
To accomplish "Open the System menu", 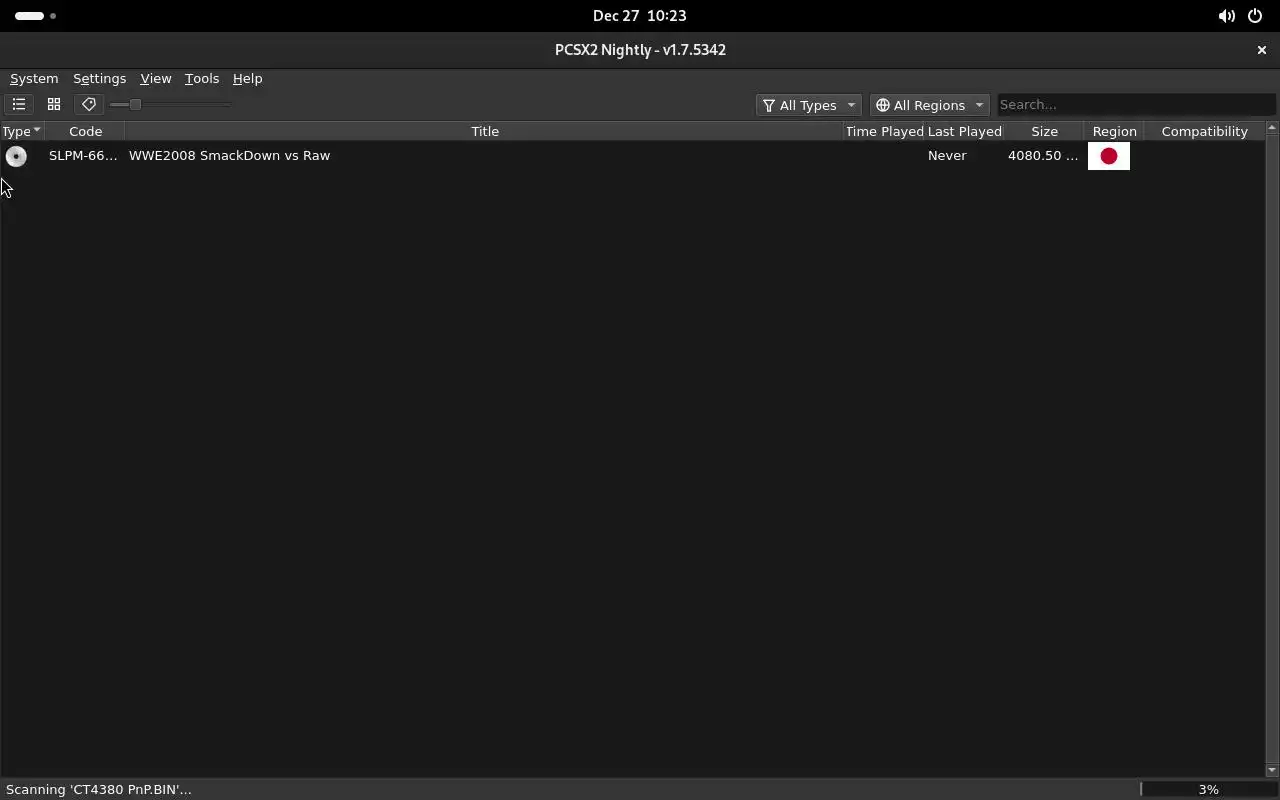I will pos(34,78).
